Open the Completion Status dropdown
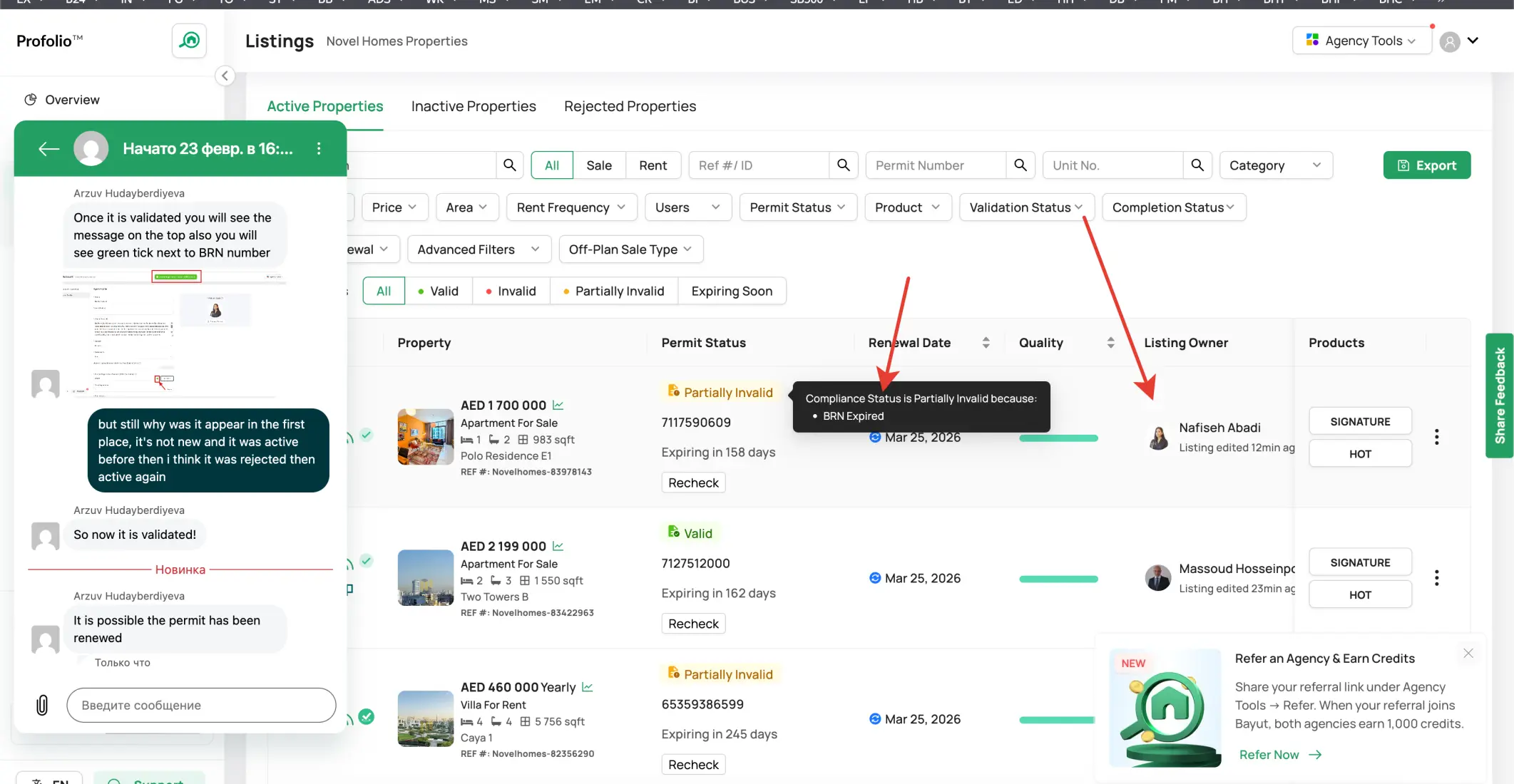1514x784 pixels. (x=1175, y=207)
